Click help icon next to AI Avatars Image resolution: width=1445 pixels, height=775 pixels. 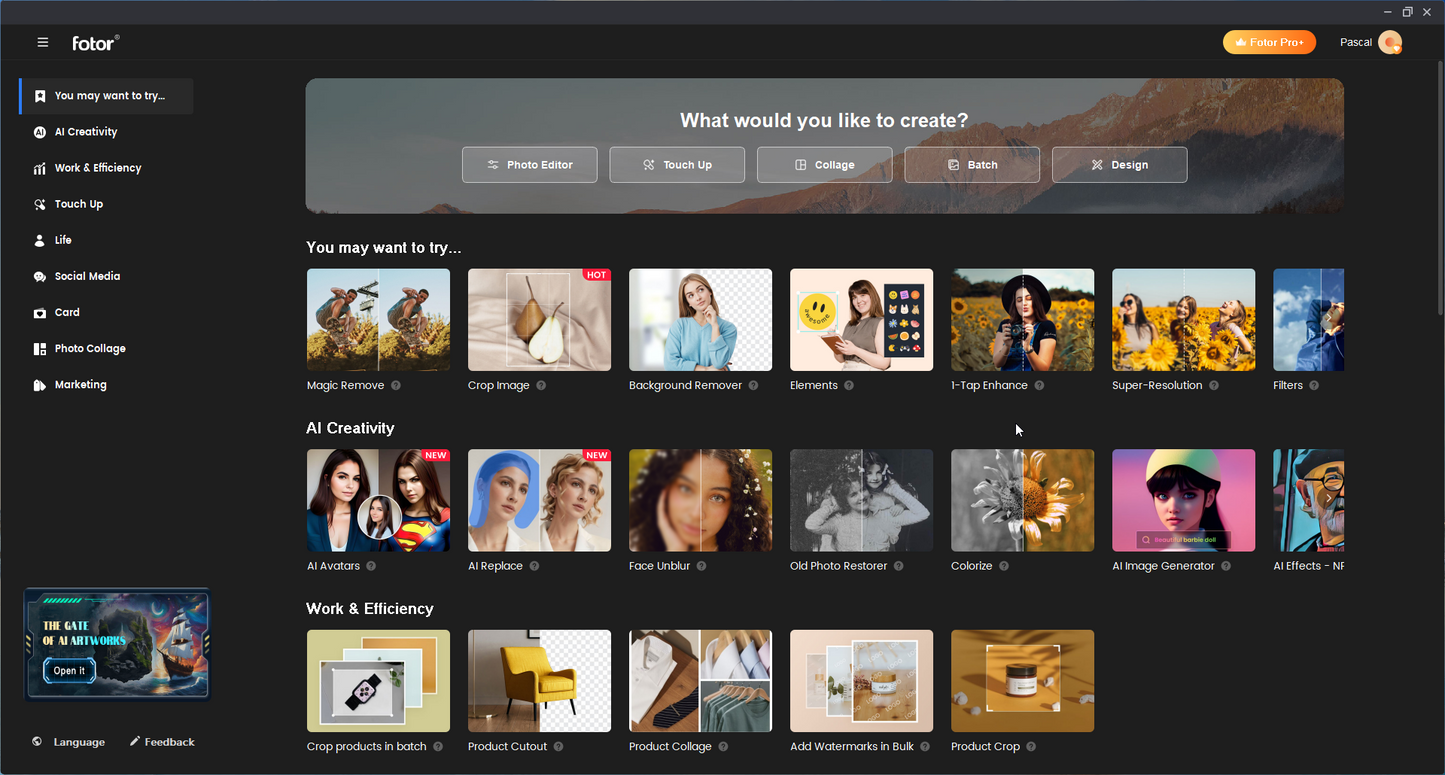pos(371,566)
